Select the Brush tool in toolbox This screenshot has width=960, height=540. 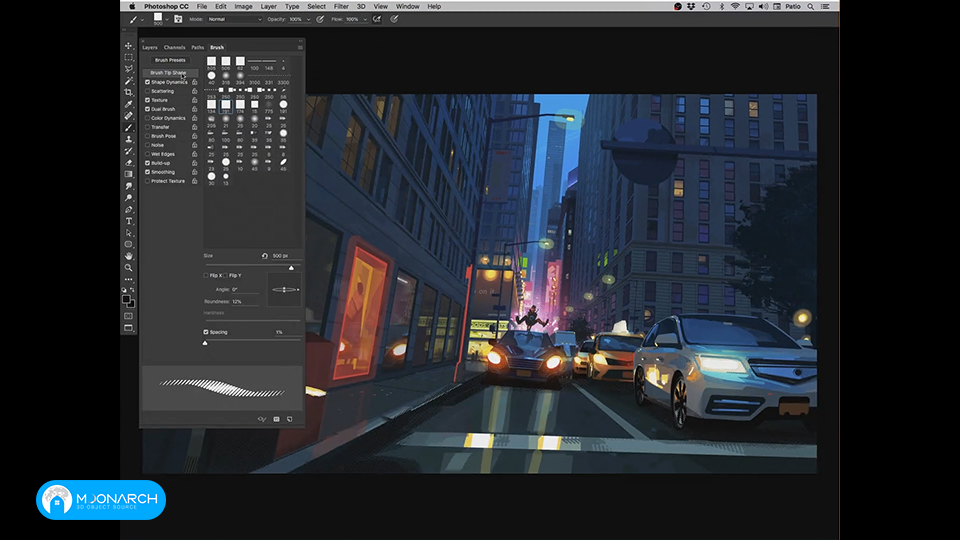[x=129, y=127]
